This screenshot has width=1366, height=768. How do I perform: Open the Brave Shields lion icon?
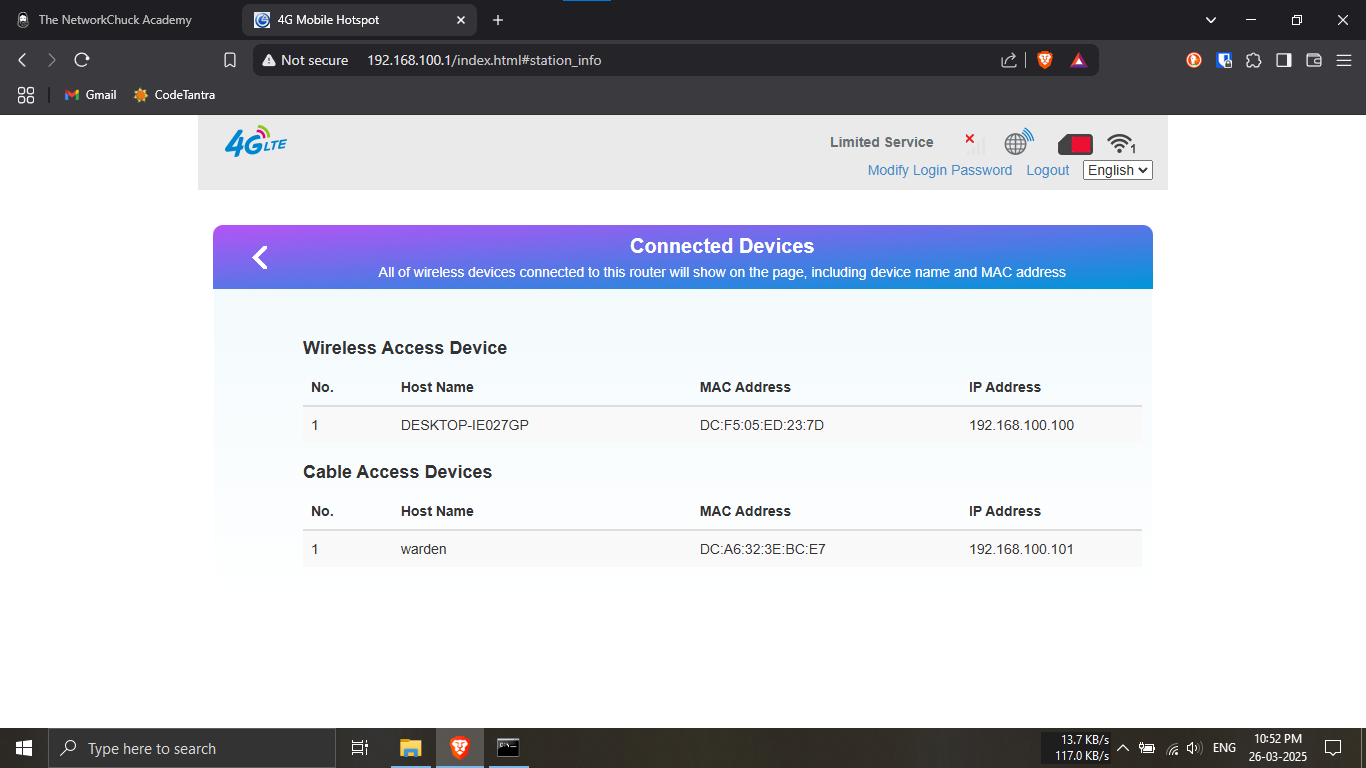click(x=1045, y=60)
